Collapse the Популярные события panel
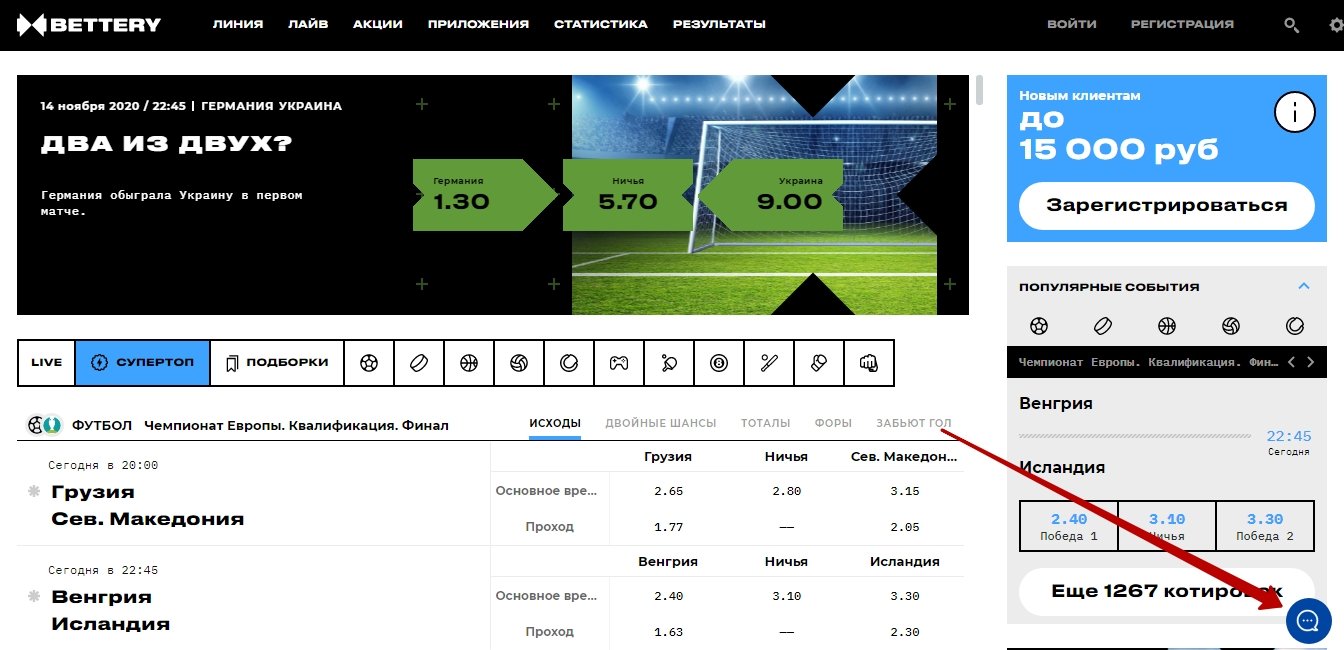 pos(1303,287)
